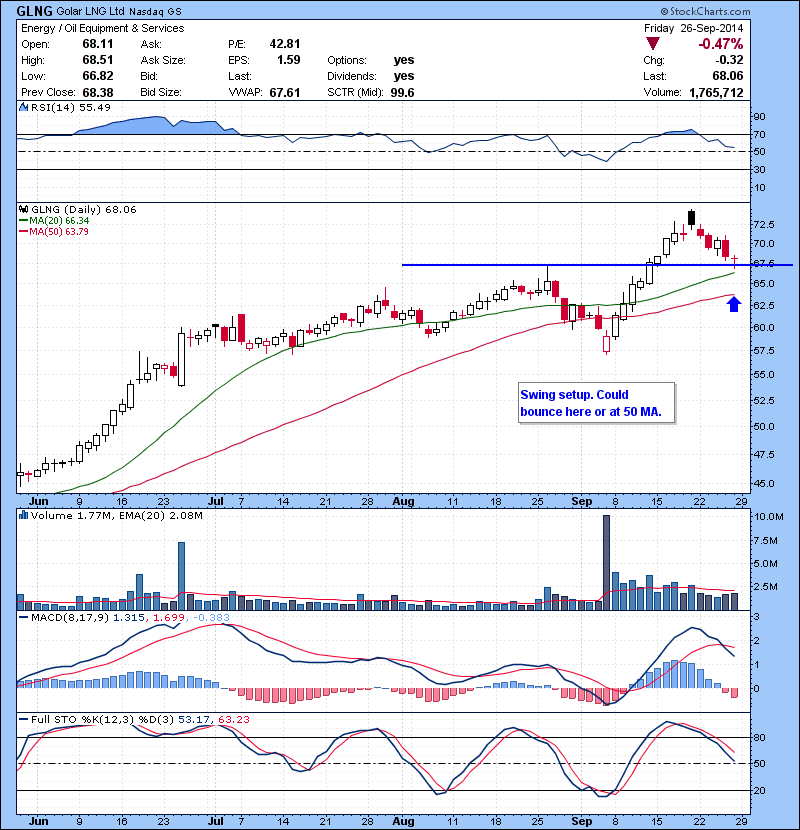Click the 90 level on the RSI axis

click(759, 116)
